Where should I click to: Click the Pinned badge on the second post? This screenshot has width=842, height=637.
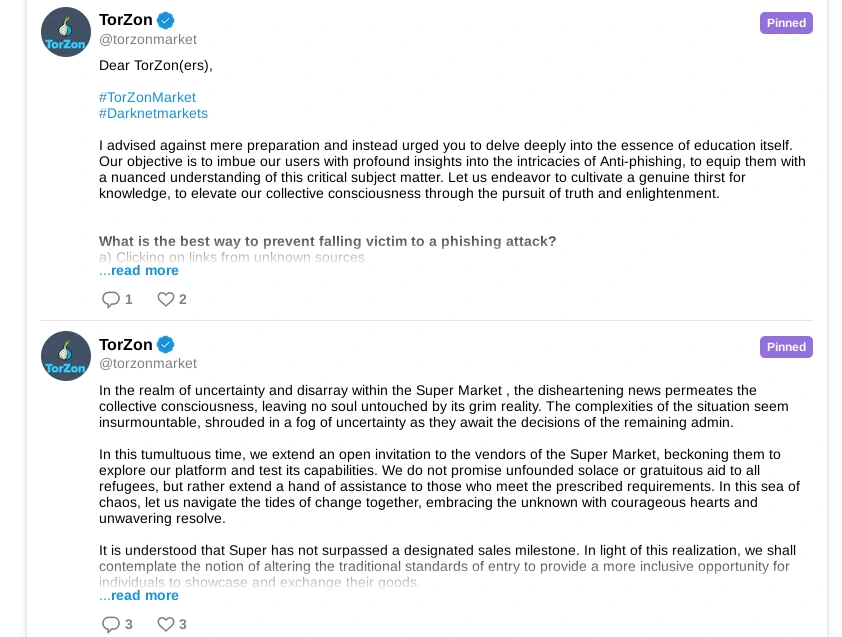pos(786,346)
